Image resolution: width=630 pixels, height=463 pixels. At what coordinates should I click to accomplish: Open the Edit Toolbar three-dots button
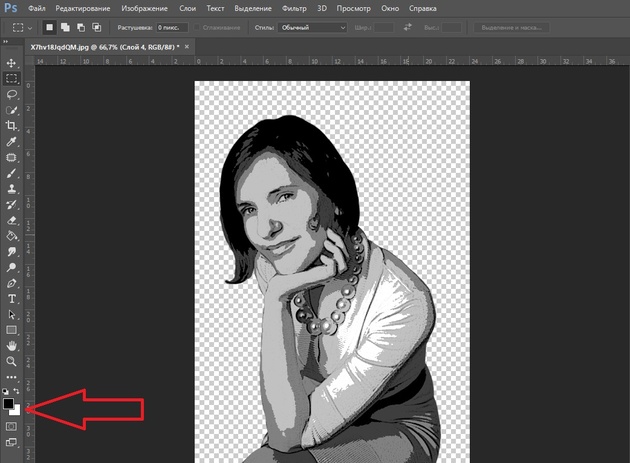tap(11, 377)
